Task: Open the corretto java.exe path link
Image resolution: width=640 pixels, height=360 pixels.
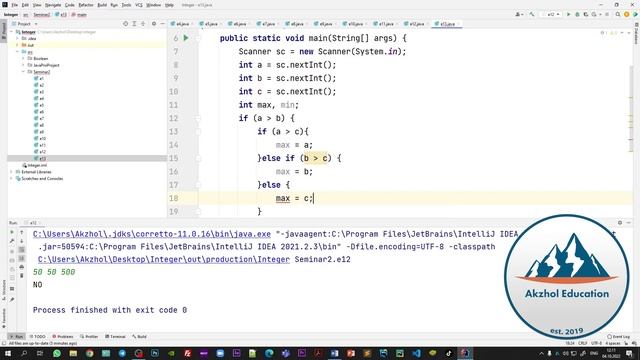Action: pyautogui.click(x=152, y=234)
